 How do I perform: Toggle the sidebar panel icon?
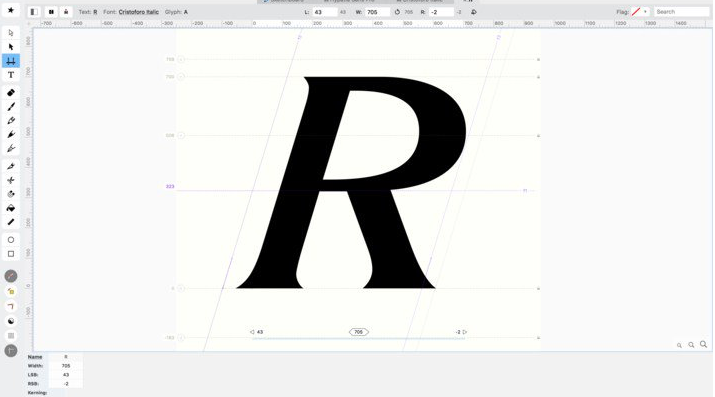point(34,12)
